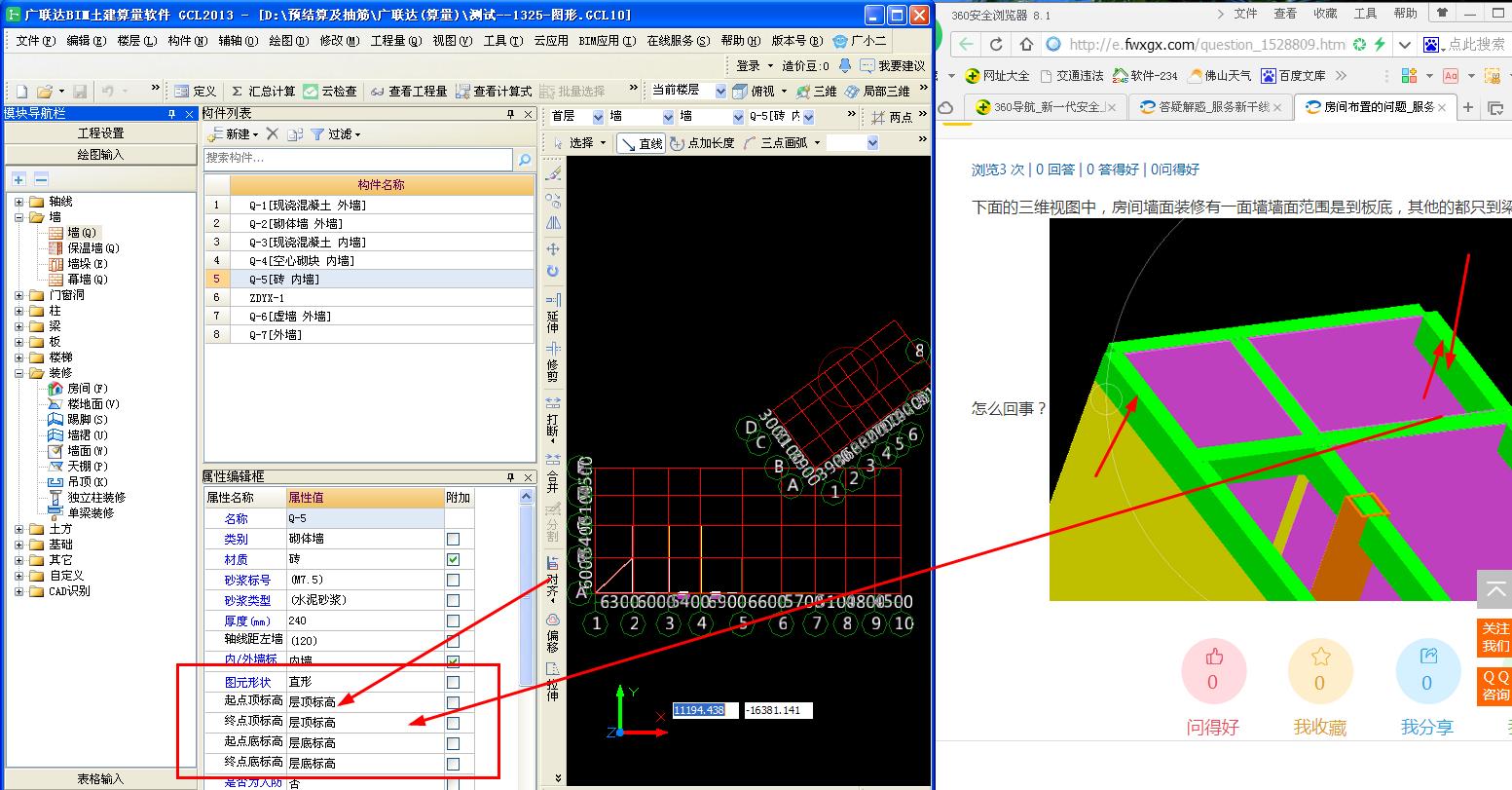Open the 文件(F) menu in GCL2013
Image resolution: width=1512 pixels, height=790 pixels.
pyautogui.click(x=35, y=41)
